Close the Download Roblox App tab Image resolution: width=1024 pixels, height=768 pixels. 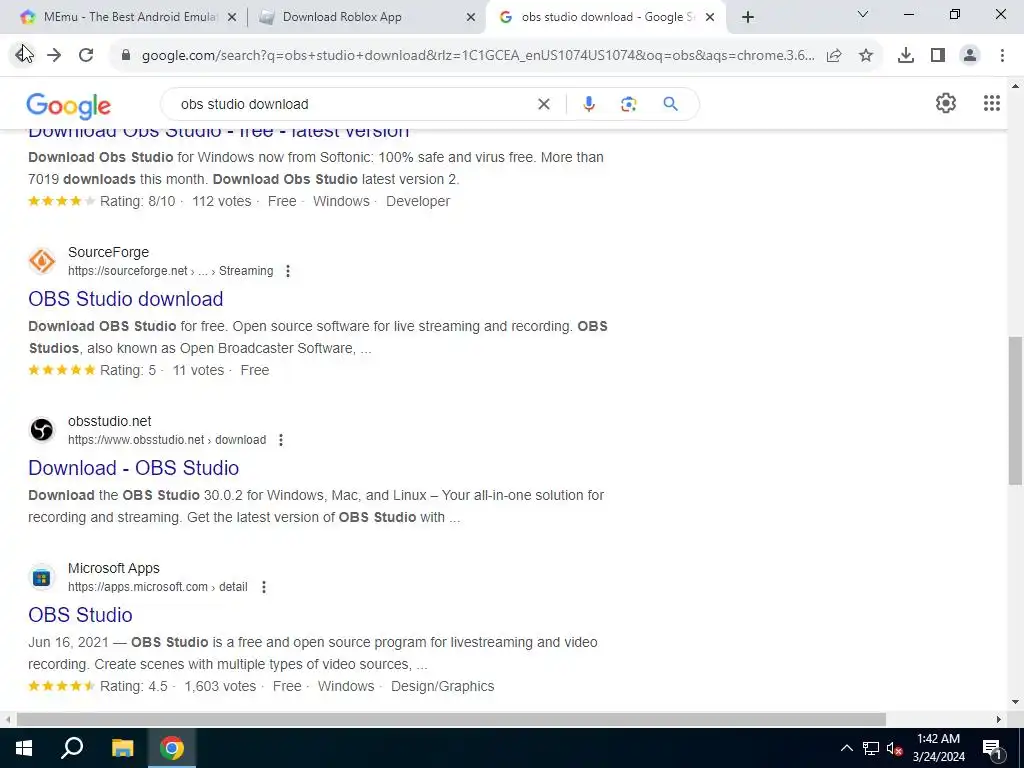click(x=470, y=18)
